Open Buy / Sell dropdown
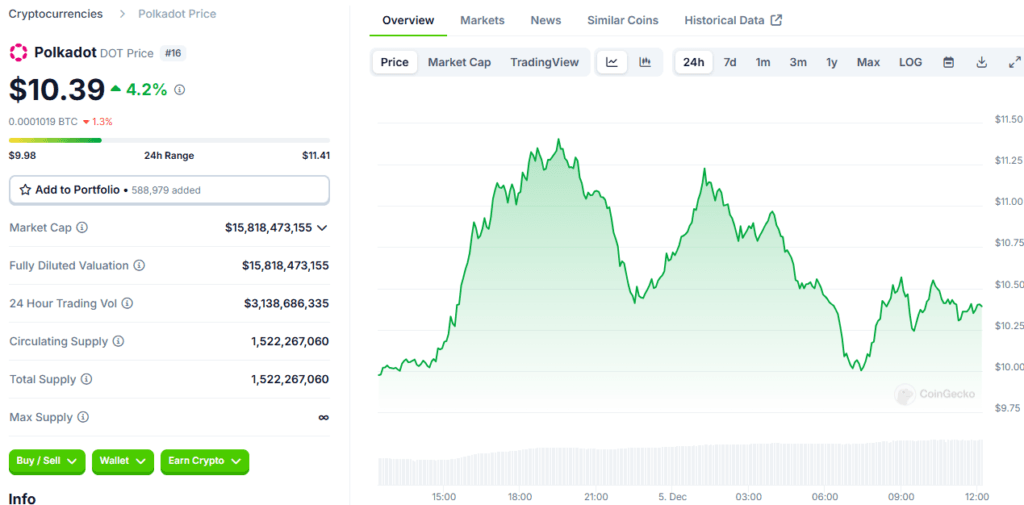Image resolution: width=1024 pixels, height=505 pixels. [x=47, y=461]
